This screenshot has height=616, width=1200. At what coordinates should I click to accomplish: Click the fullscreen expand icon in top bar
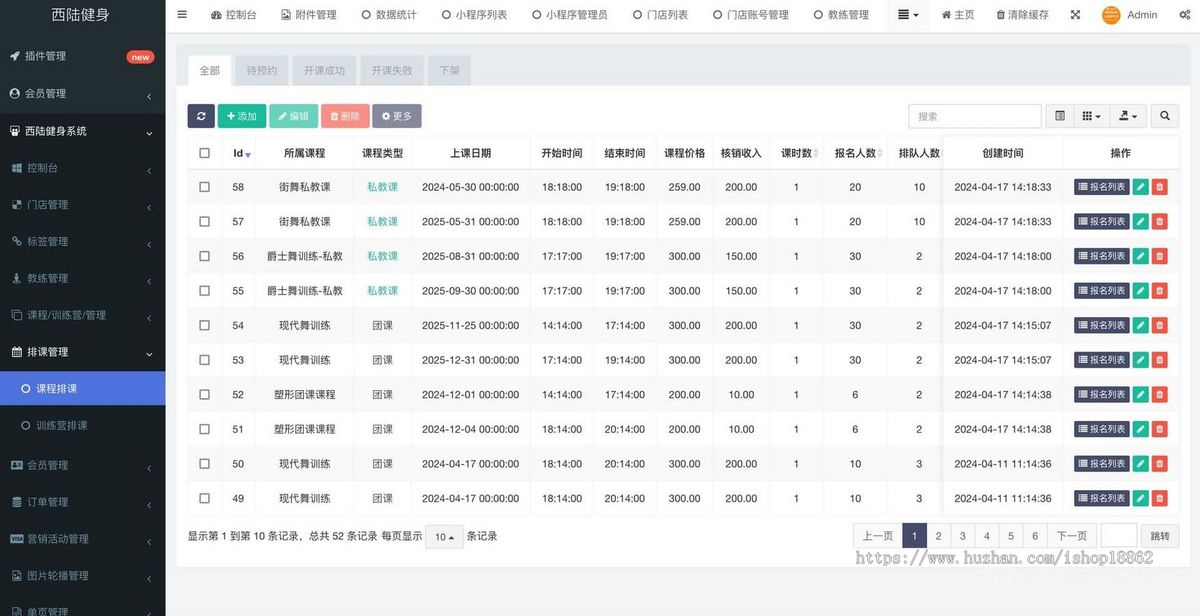(1074, 14)
